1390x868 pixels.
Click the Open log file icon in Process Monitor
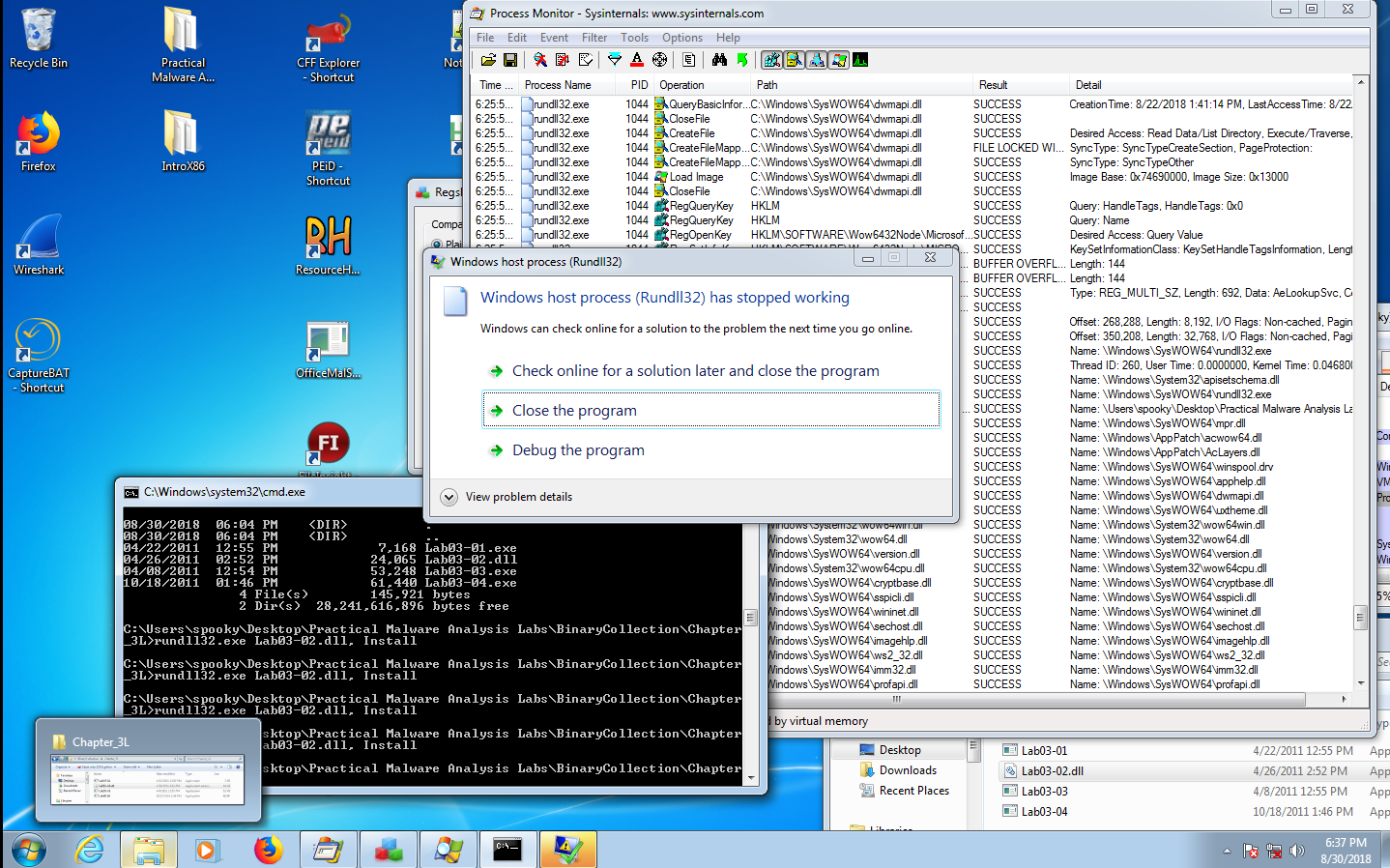(x=489, y=60)
